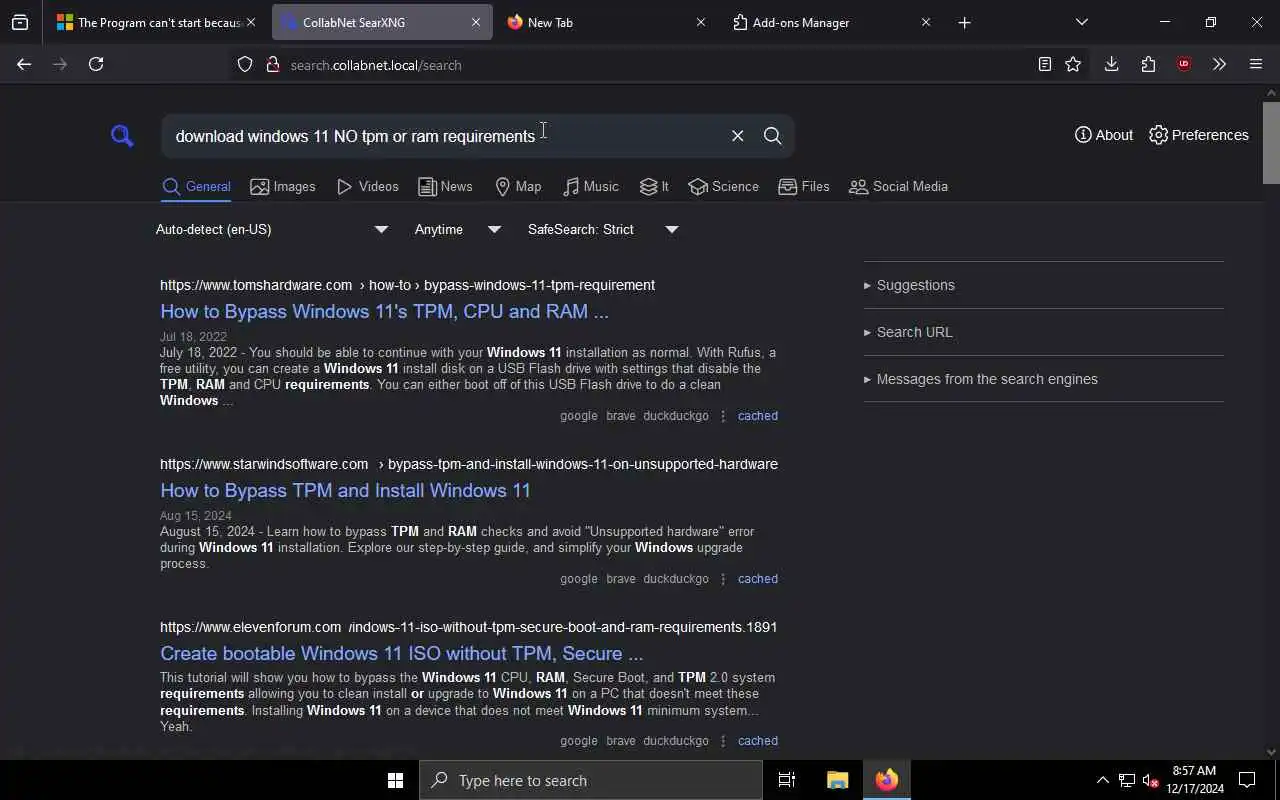Screen dimensions: 1280x800
Task: Open cached copy of Tom's Hardware result
Action: coord(757,416)
